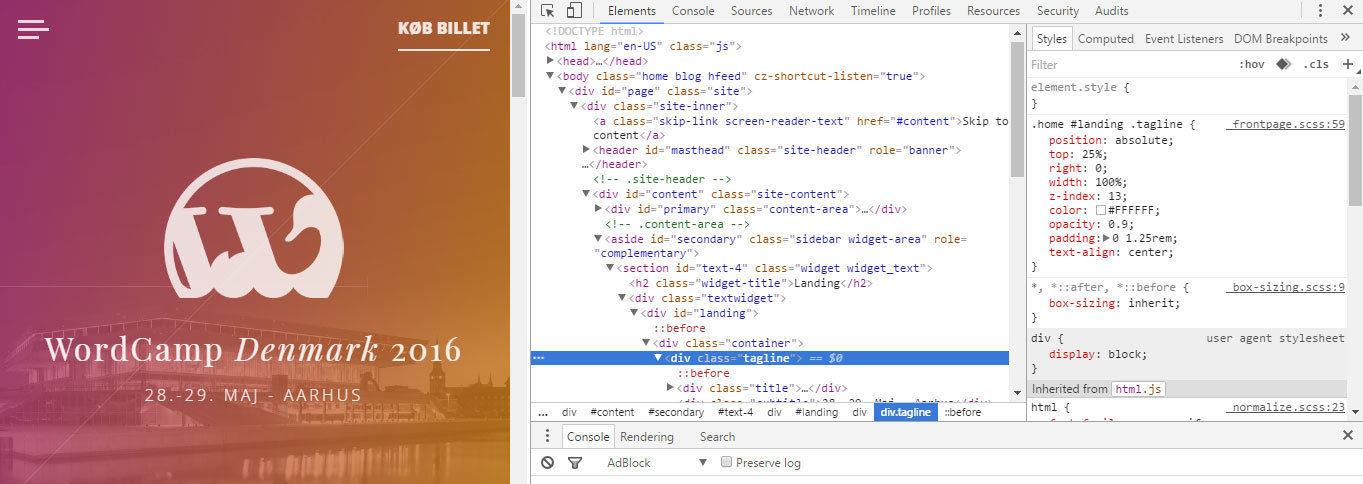Toggle the .cls element classes button
The height and width of the screenshot is (484, 1363).
tap(1316, 64)
